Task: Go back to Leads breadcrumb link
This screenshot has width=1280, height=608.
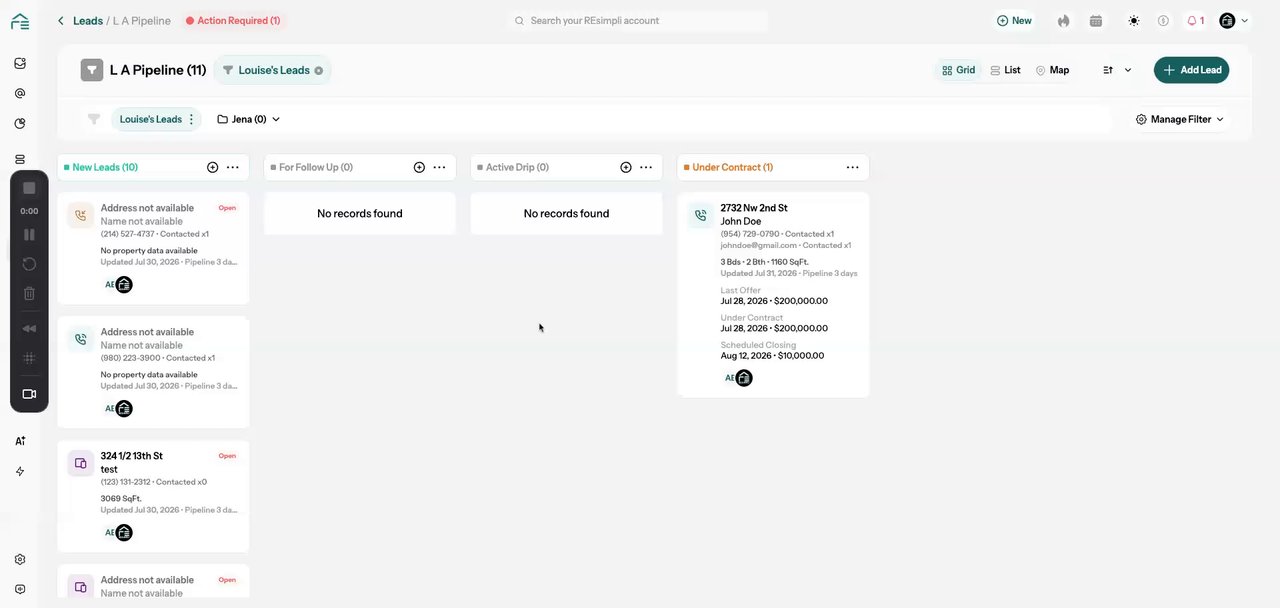Action: click(88, 20)
